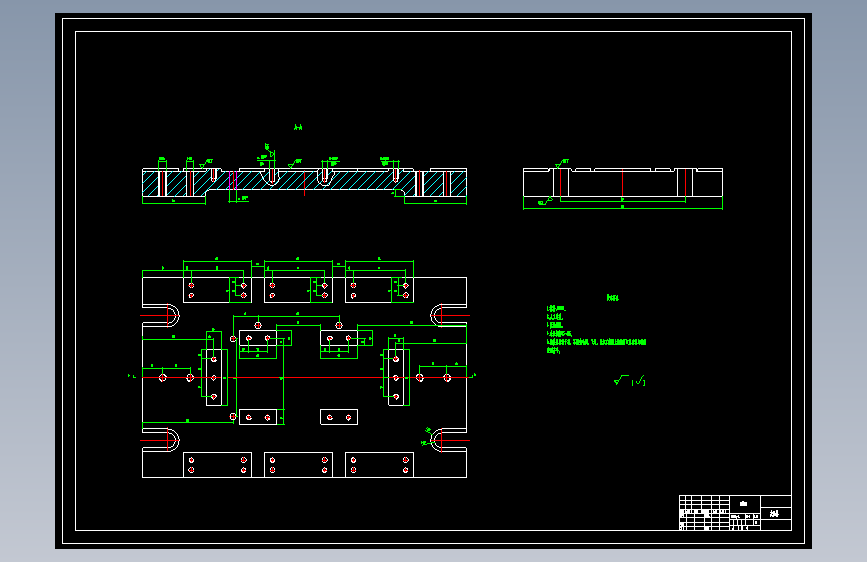Select the surface roughness symbol below the notes
The width and height of the screenshot is (867, 562).
click(x=629, y=381)
